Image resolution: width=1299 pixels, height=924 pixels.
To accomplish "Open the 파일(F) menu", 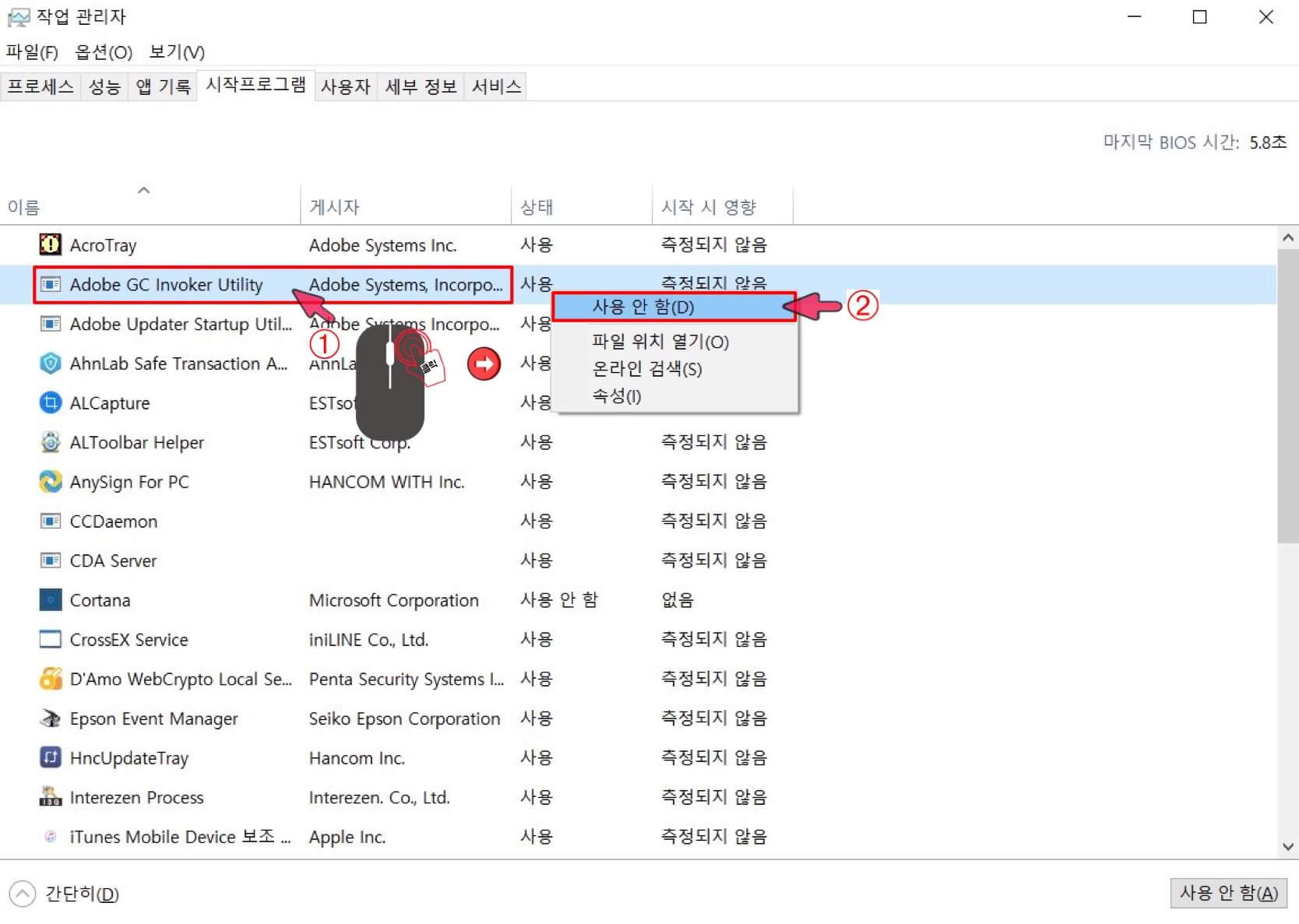I will pyautogui.click(x=32, y=52).
